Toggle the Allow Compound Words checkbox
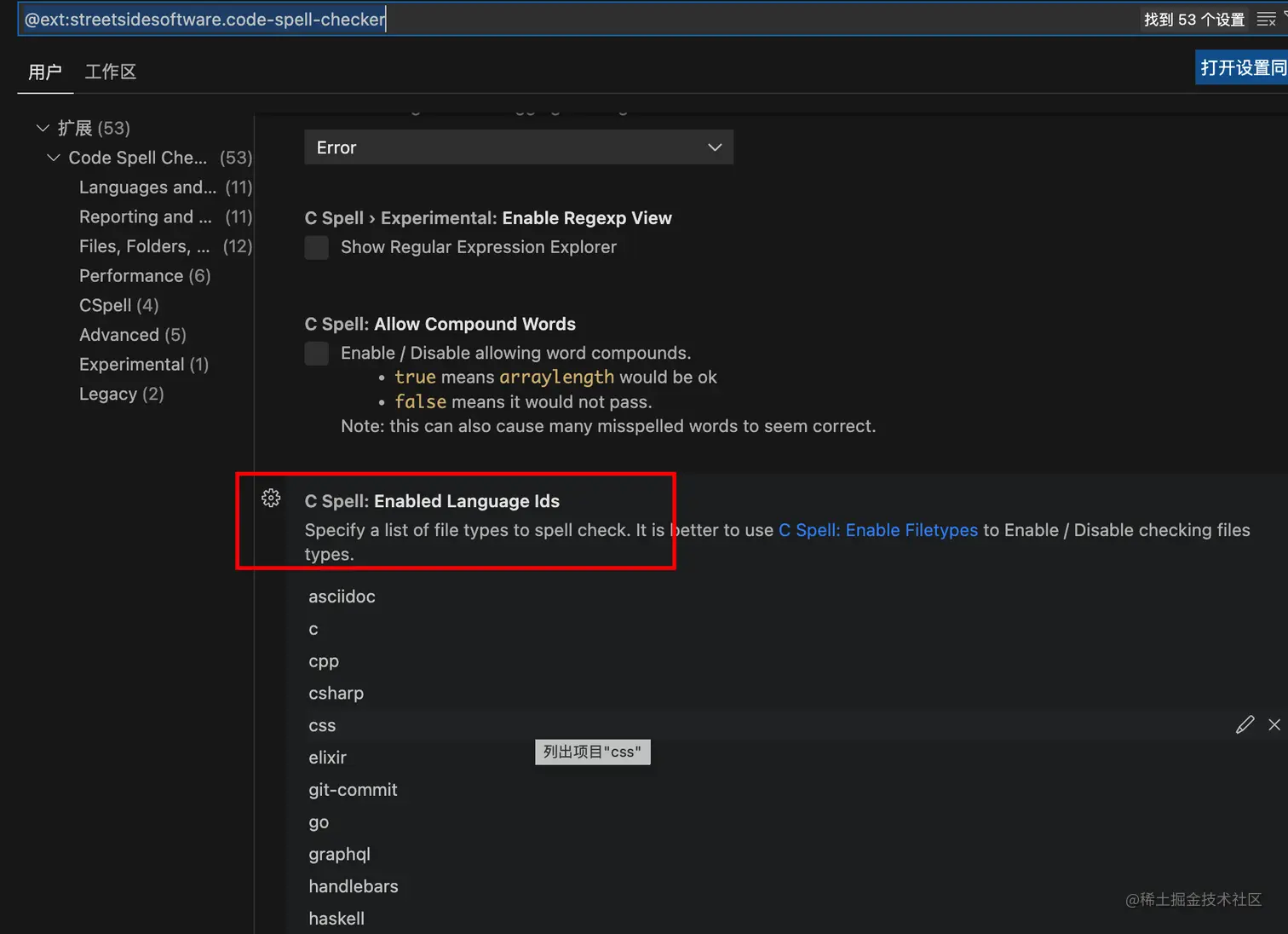This screenshot has height=934, width=1288. pos(317,353)
